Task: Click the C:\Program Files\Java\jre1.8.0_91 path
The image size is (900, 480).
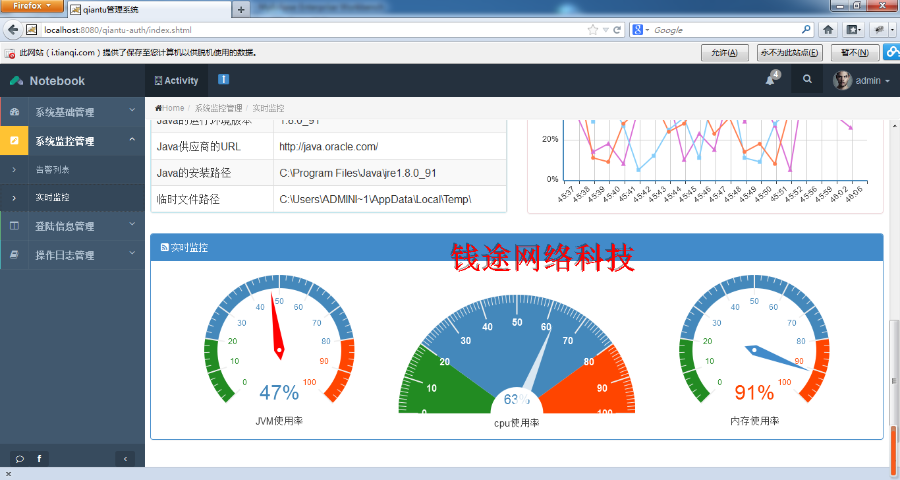Action: pos(358,173)
